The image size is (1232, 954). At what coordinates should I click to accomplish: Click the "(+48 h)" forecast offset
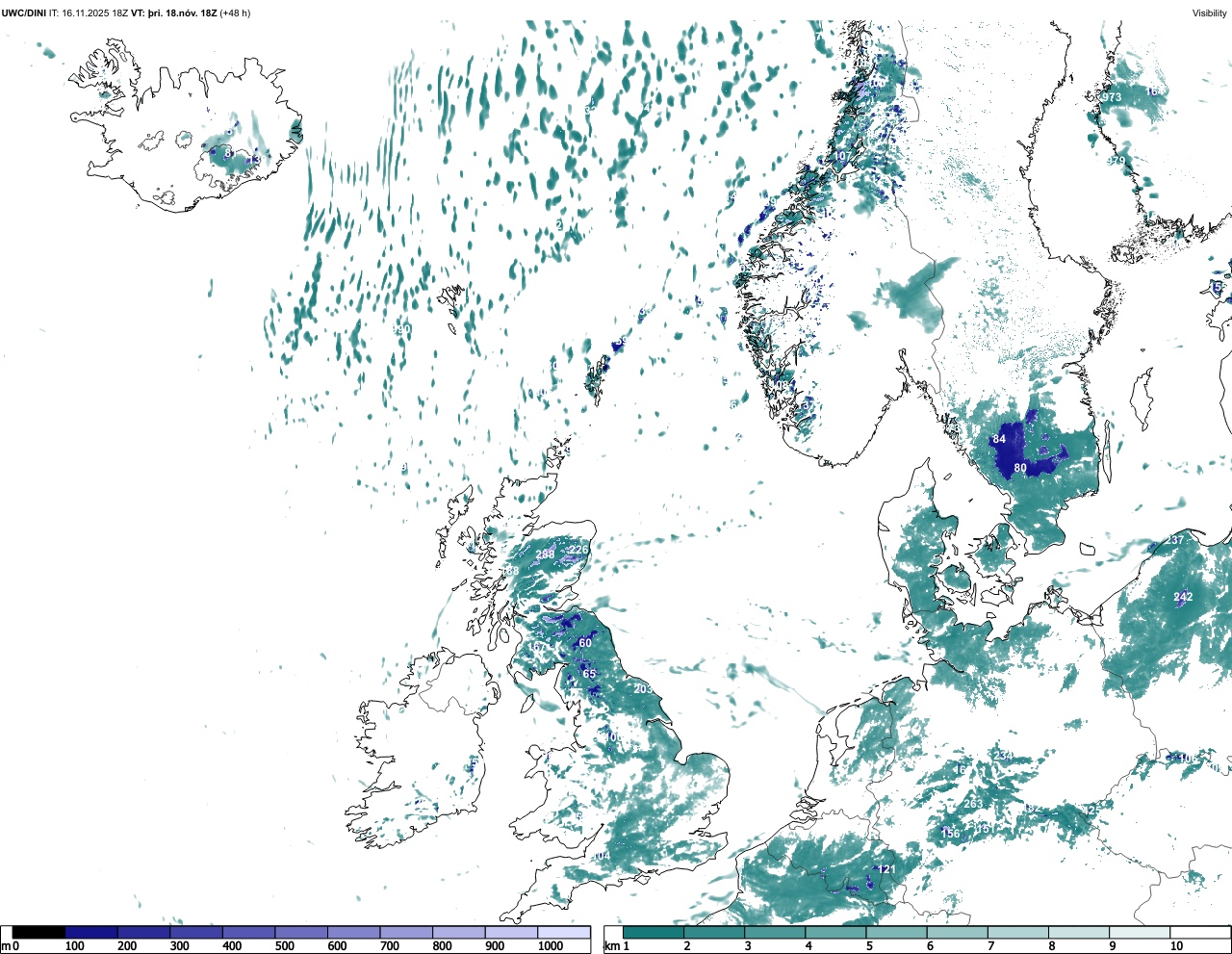pos(235,13)
